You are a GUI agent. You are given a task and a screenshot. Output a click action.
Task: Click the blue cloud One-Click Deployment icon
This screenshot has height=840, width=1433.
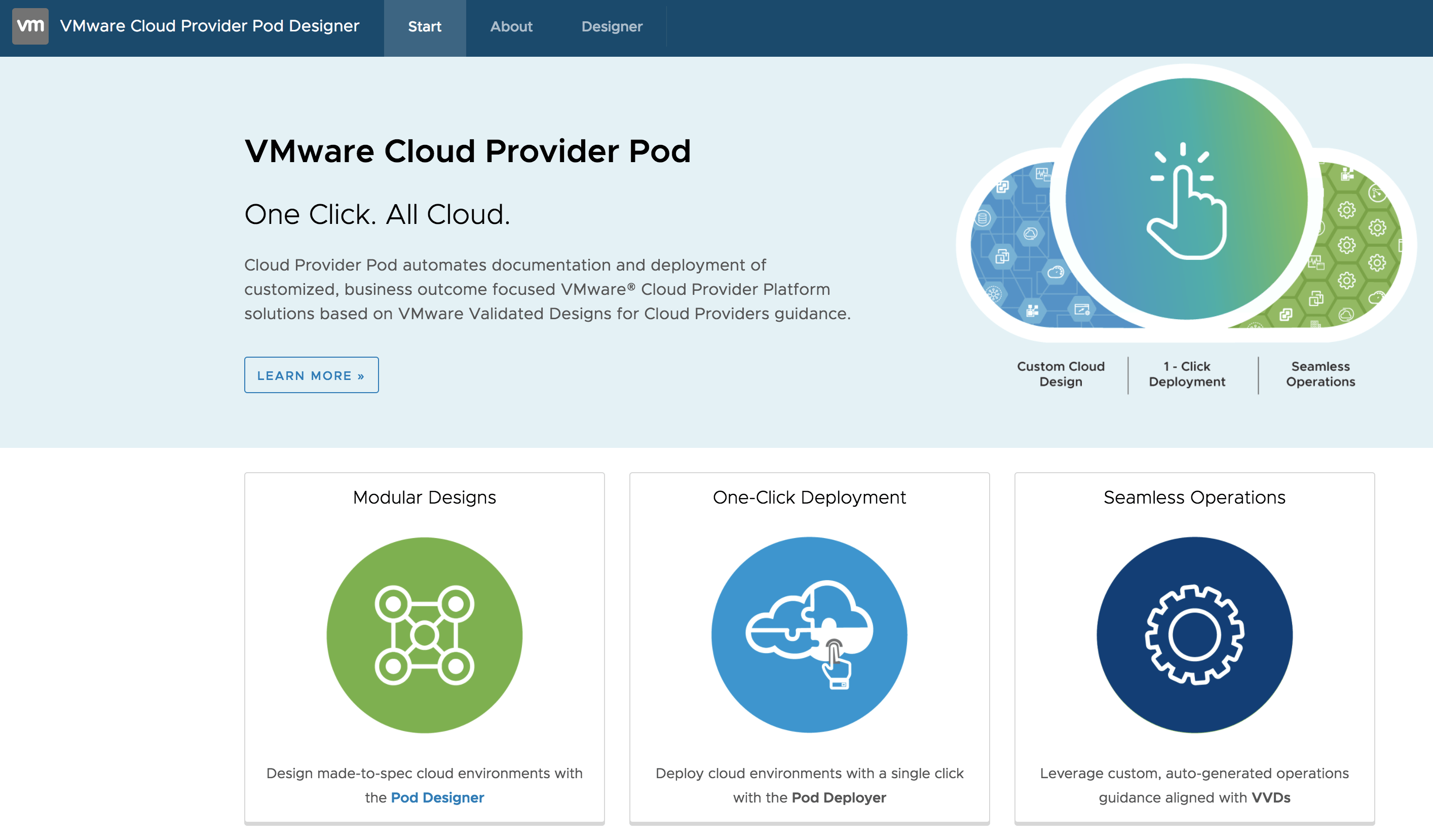[x=809, y=635]
